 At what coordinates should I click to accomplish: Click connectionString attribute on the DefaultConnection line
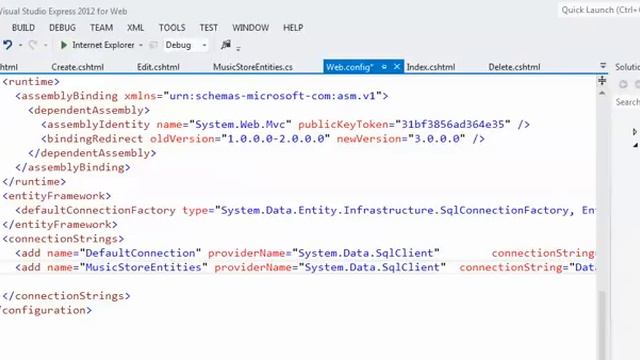point(543,253)
